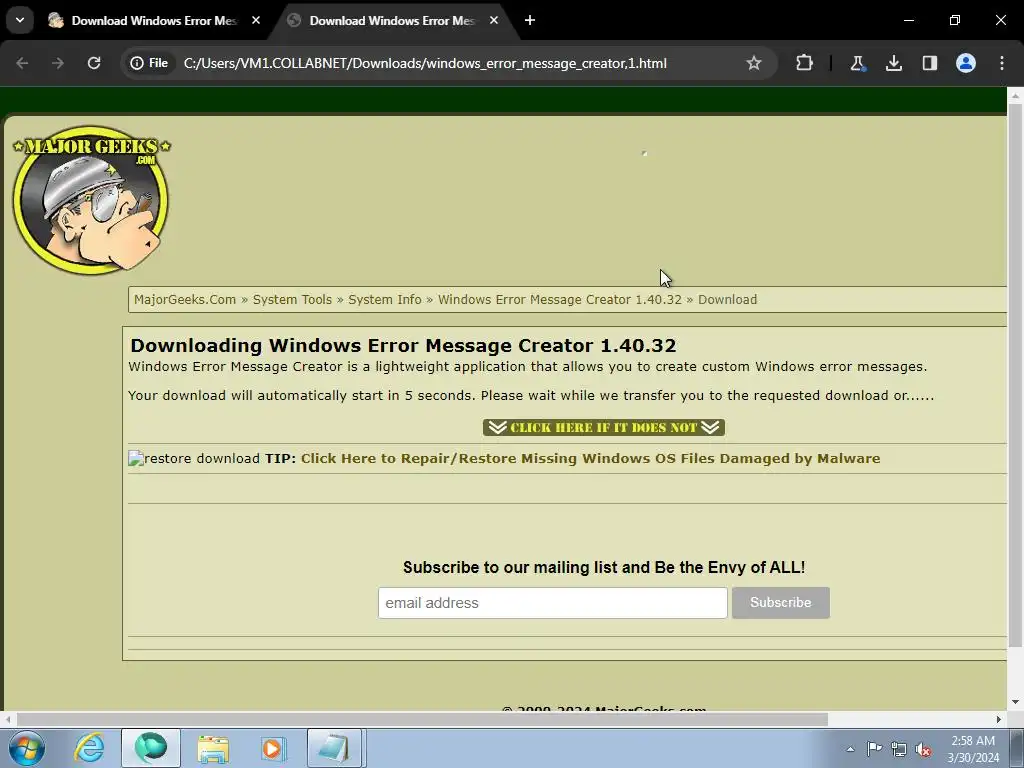Screen dimensions: 1024x768
Task: Select the second Download Windows Error Mes tab
Action: (x=392, y=20)
